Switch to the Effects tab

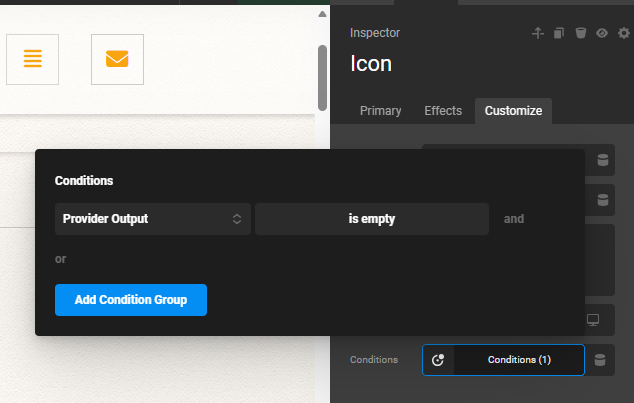pos(443,111)
